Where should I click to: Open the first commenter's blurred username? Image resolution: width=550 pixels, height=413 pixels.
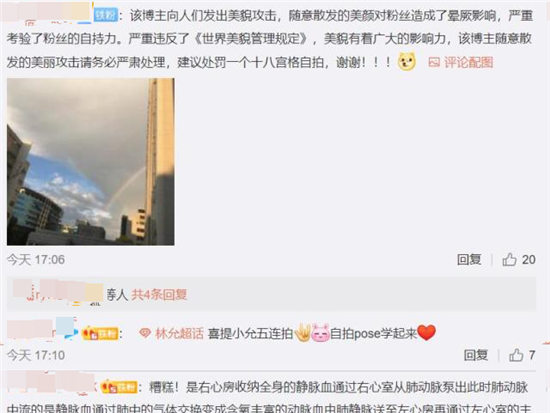click(x=46, y=13)
